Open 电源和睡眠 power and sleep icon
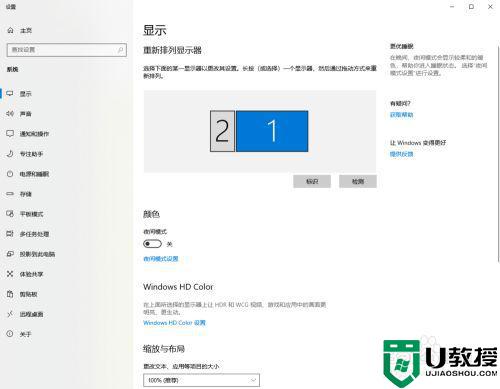This screenshot has height=389, width=500. (x=10, y=174)
